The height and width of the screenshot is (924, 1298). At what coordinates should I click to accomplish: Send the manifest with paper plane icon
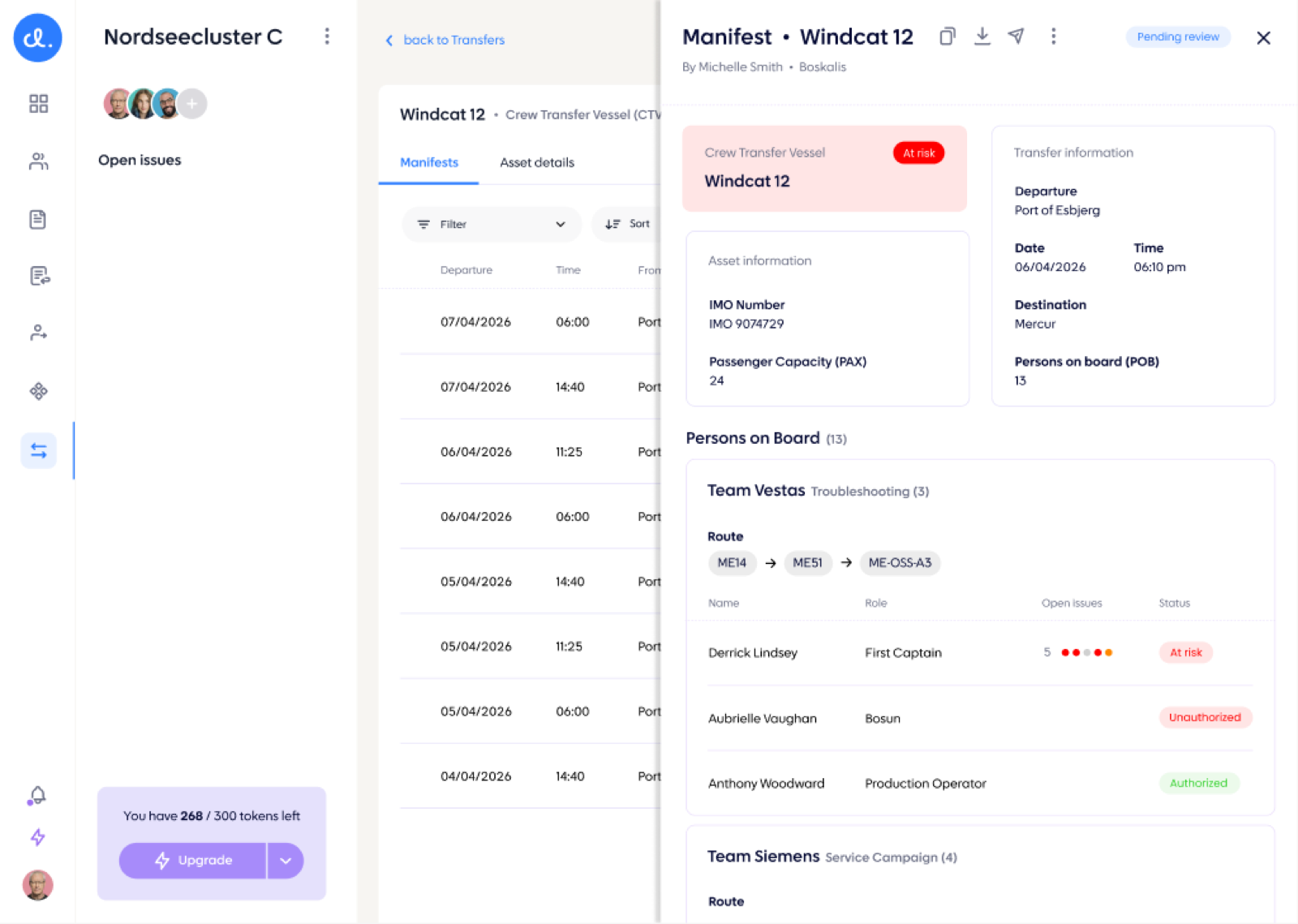[x=1016, y=37]
